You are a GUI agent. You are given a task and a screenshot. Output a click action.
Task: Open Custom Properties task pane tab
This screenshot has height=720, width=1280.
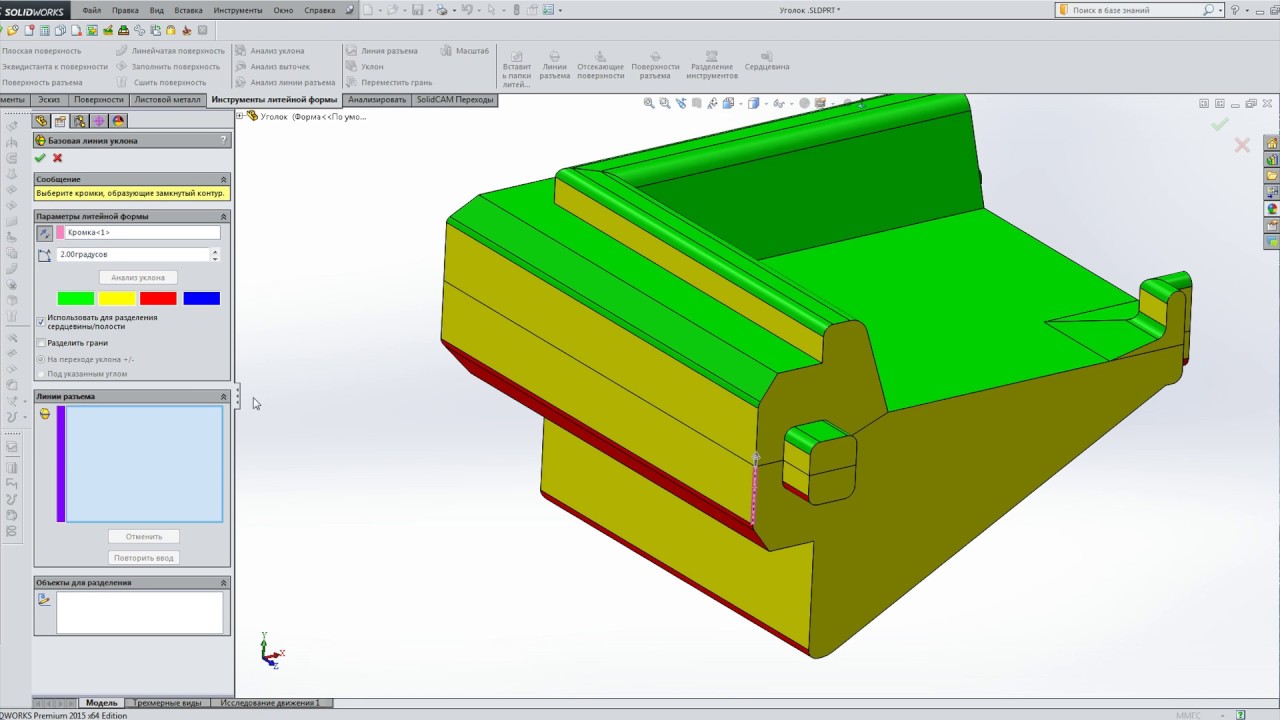pos(1272,226)
